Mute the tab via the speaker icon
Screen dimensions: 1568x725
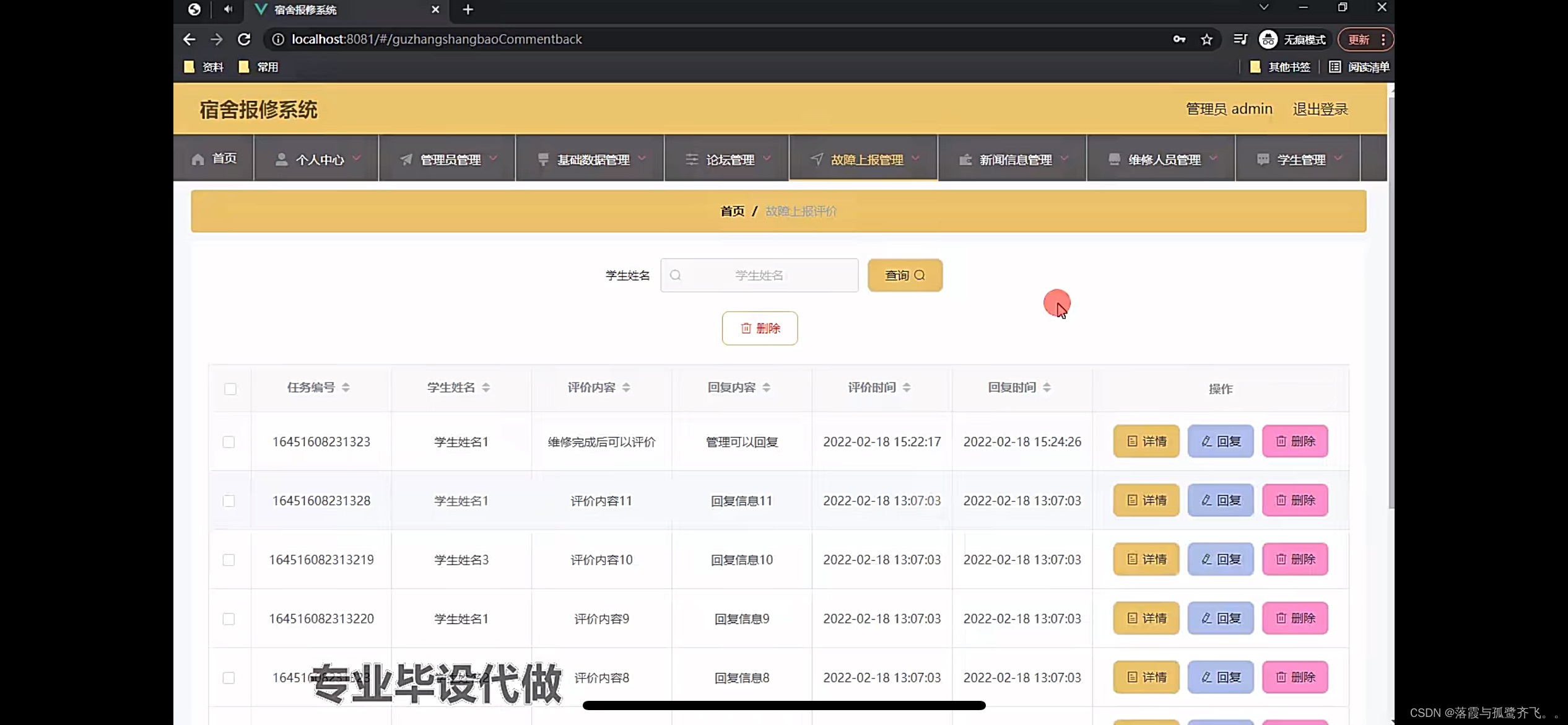pos(229,9)
